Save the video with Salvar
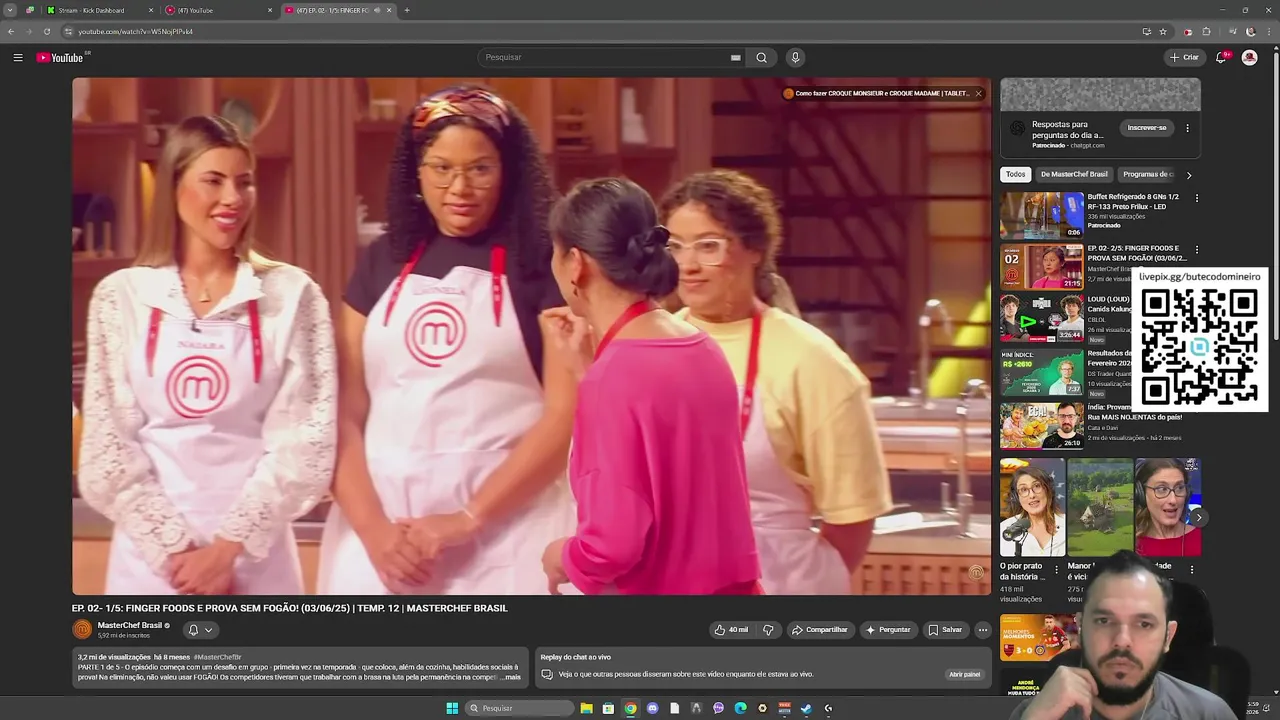 pos(945,630)
